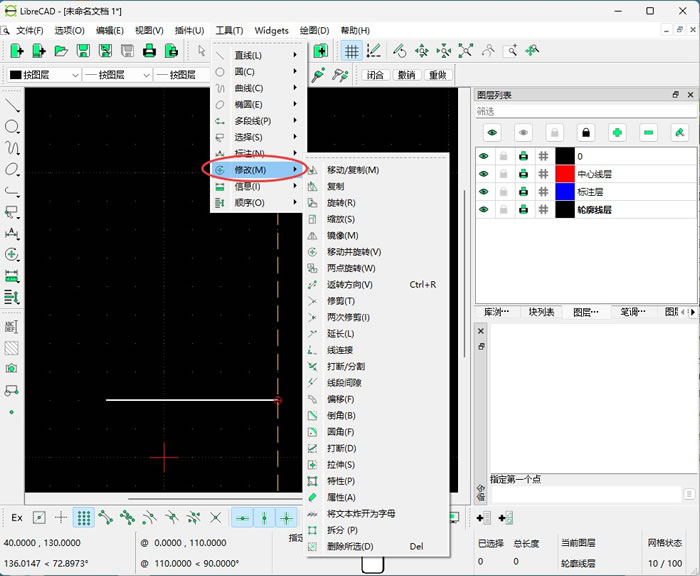Select the Polyline tool in left sidebar
Image resolution: width=700 pixels, height=576 pixels.
pos(12,191)
